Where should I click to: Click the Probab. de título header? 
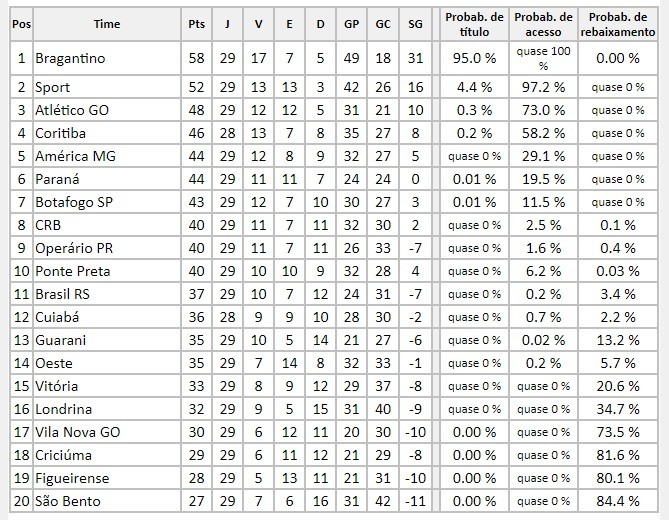pos(474,24)
